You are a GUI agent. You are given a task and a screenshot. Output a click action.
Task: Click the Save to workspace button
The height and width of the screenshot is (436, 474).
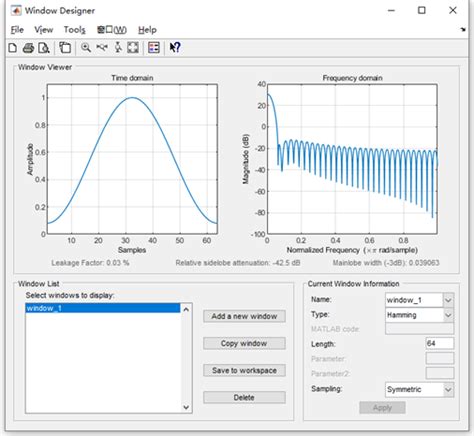244,370
